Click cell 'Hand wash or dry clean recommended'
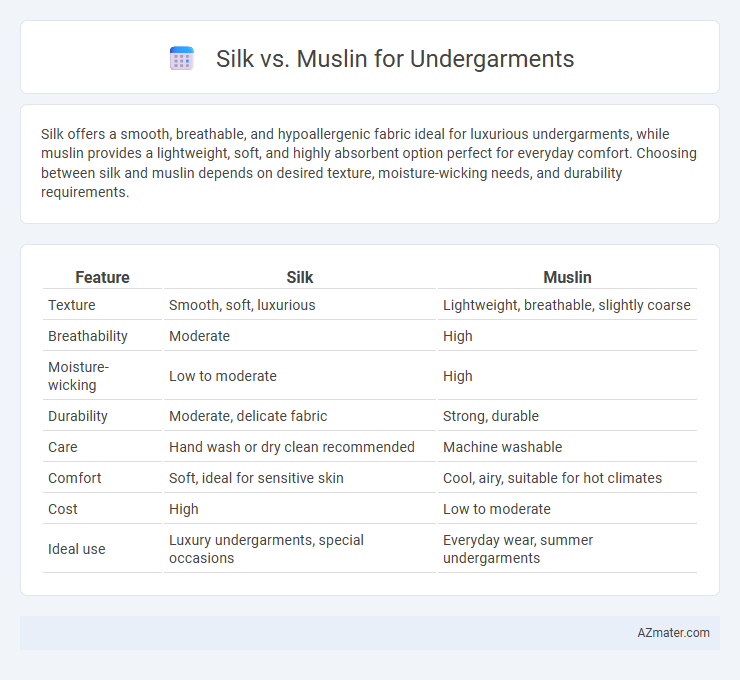This screenshot has height=680, width=740. coord(292,447)
